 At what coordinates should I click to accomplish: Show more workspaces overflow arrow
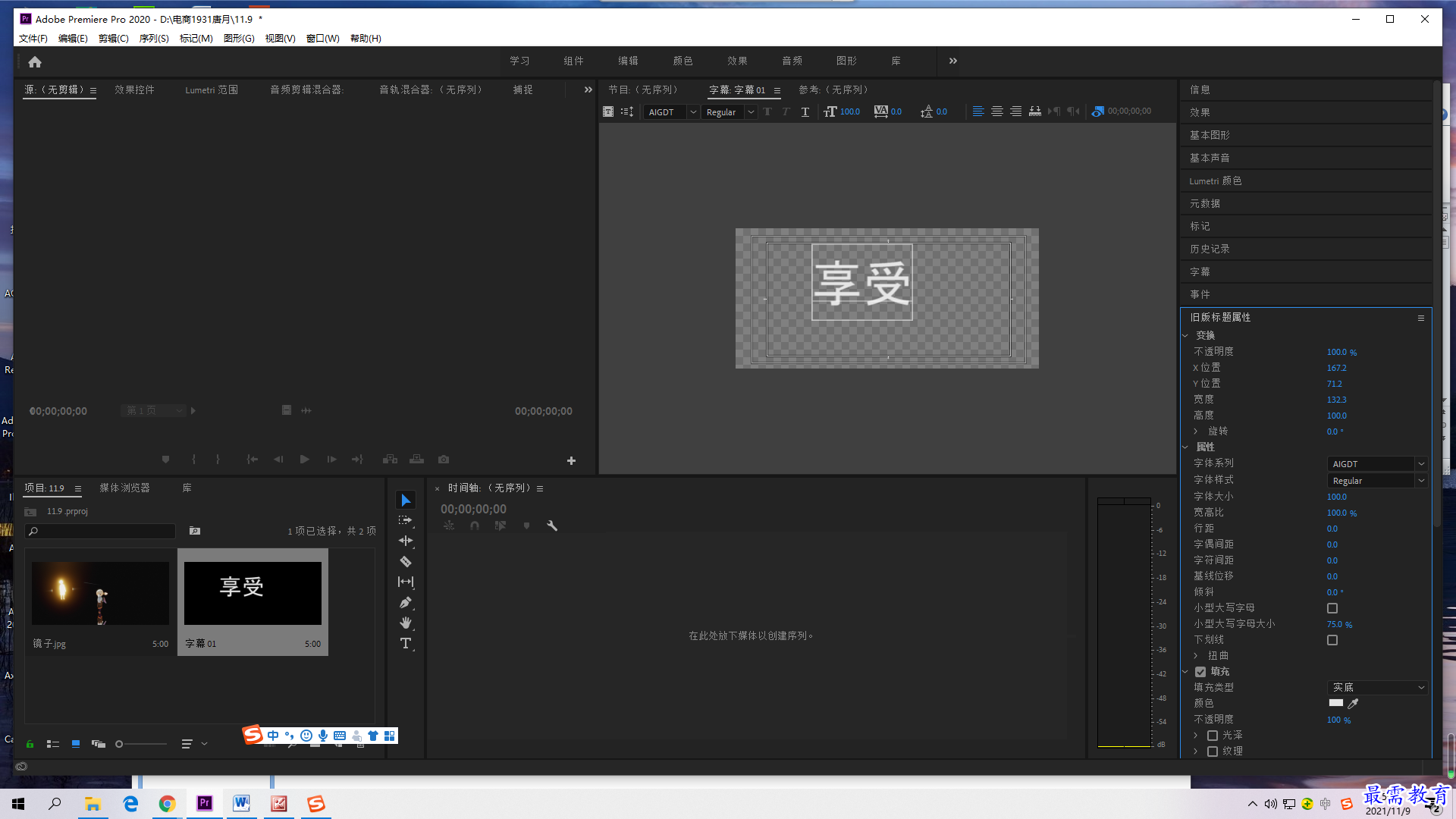click(x=953, y=61)
